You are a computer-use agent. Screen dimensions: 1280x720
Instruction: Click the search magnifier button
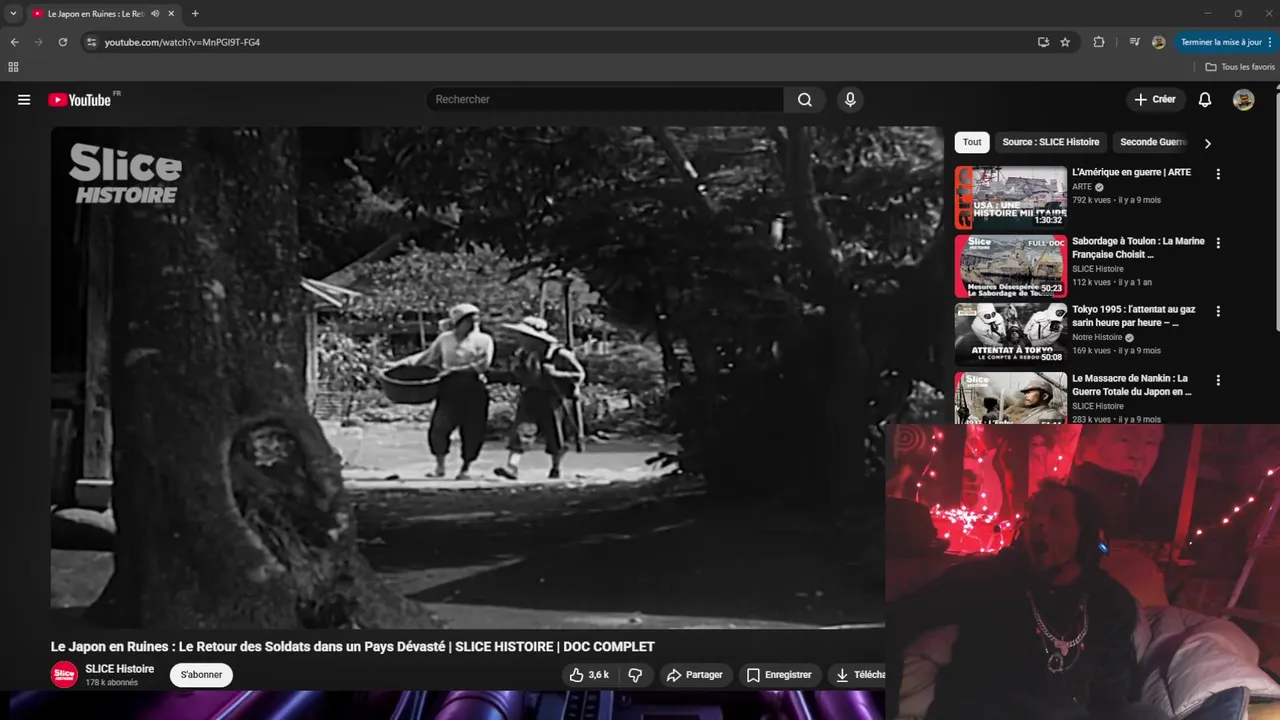click(805, 100)
